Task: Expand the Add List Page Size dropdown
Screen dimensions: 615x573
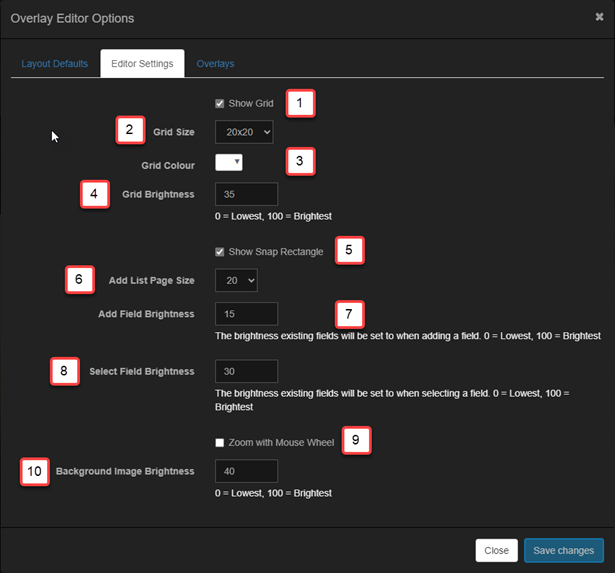Action: click(x=236, y=282)
